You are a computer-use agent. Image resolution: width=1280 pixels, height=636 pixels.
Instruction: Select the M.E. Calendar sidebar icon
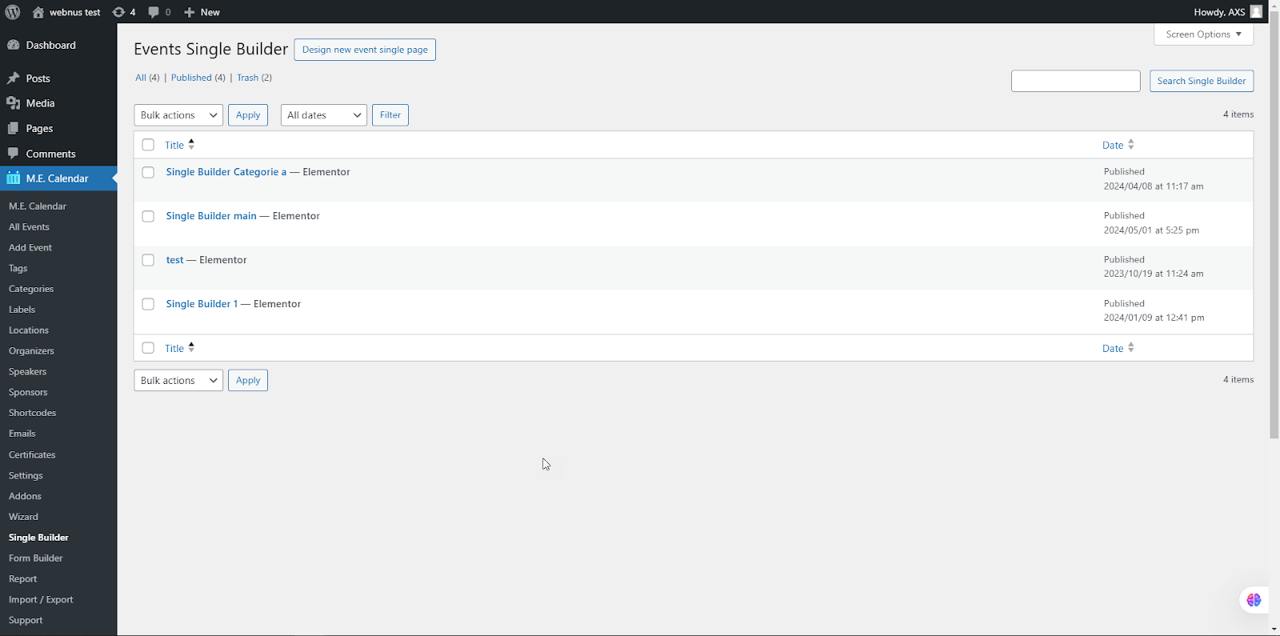pyautogui.click(x=11, y=178)
